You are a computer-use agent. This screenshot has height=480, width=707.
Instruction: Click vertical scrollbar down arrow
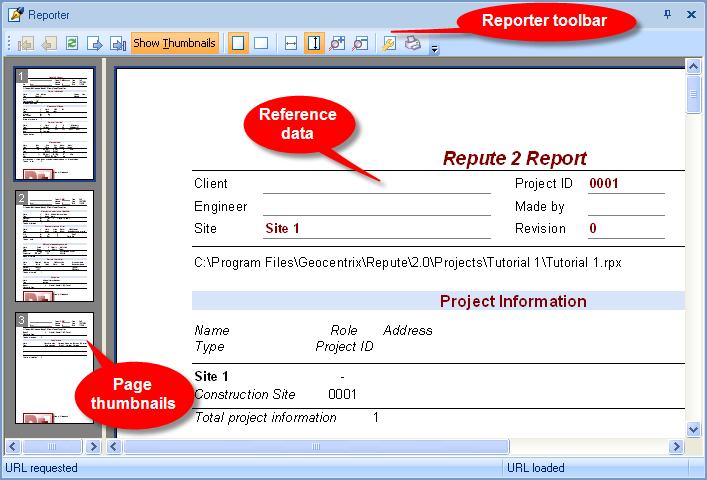pos(693,429)
